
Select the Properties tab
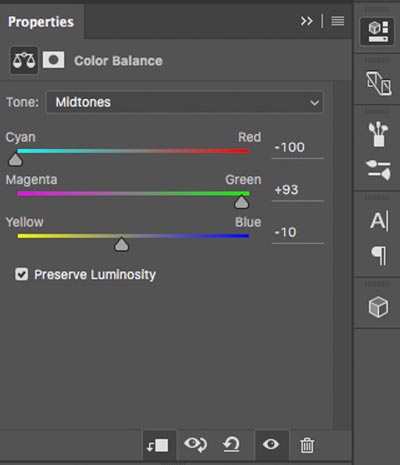[41, 22]
